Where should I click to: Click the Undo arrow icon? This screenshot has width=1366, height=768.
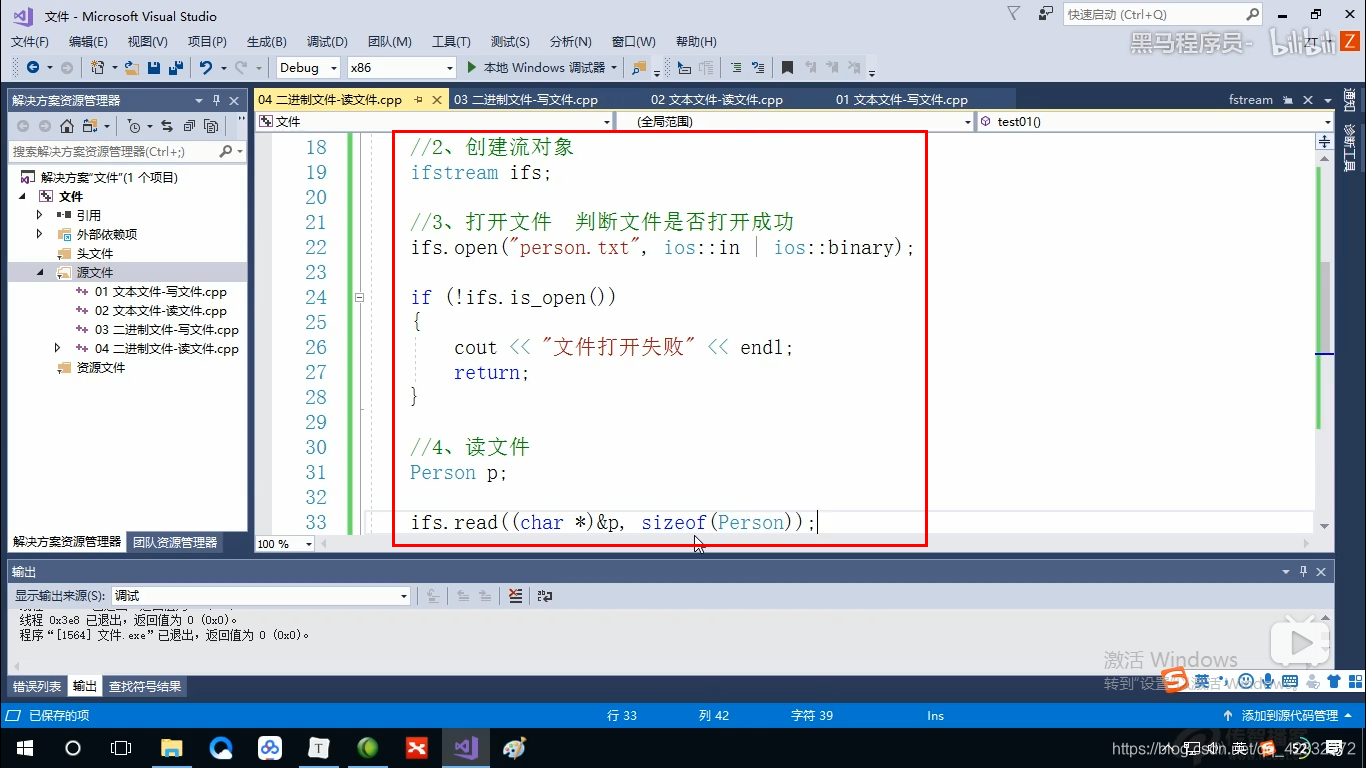[206, 67]
